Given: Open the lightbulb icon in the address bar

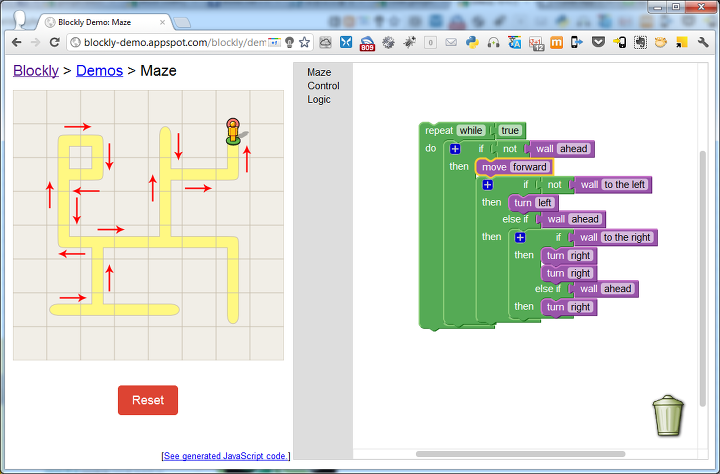Looking at the screenshot, I should click(x=289, y=43).
